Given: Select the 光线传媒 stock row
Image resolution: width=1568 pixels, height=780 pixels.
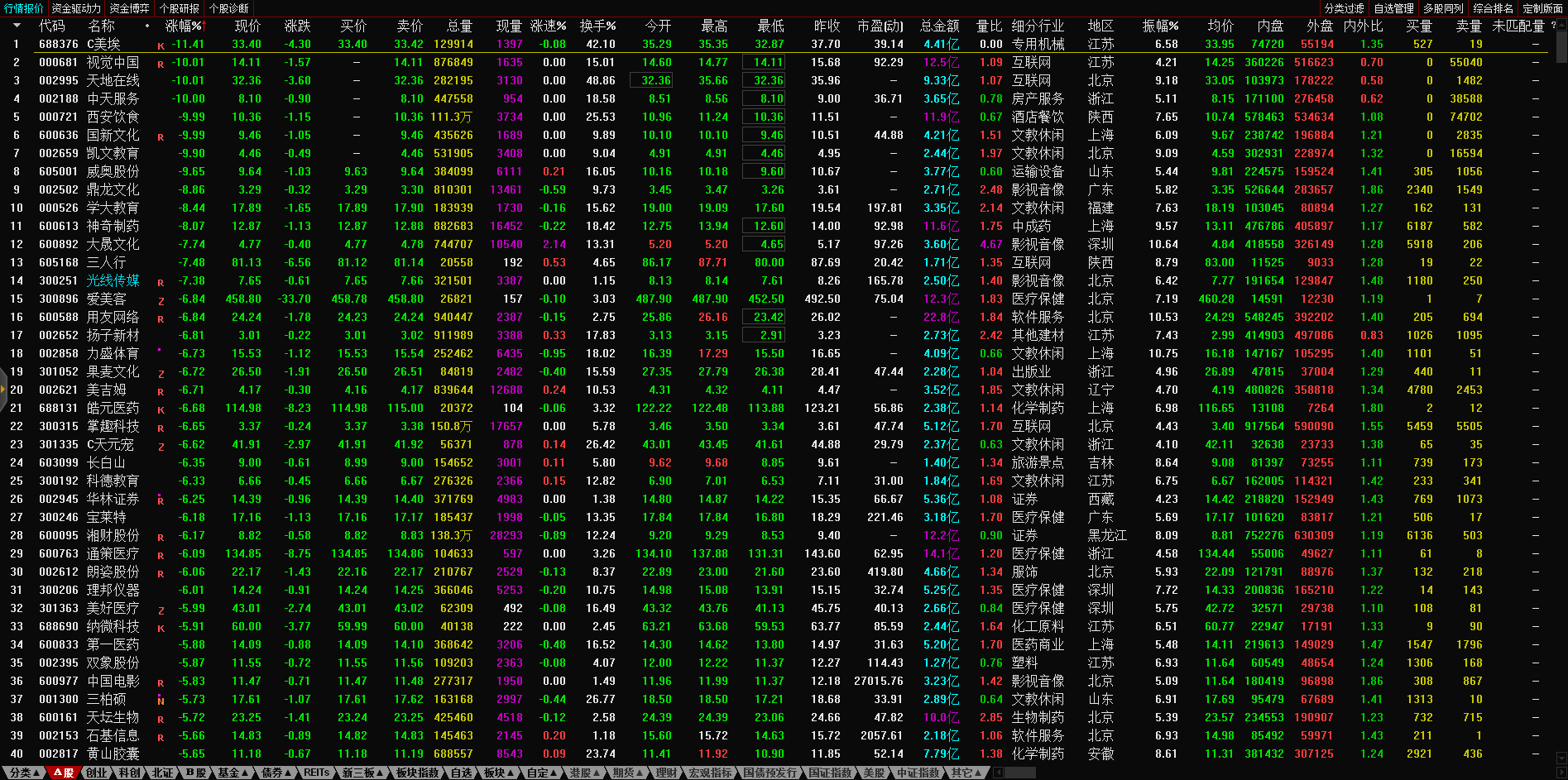Looking at the screenshot, I should [x=113, y=281].
